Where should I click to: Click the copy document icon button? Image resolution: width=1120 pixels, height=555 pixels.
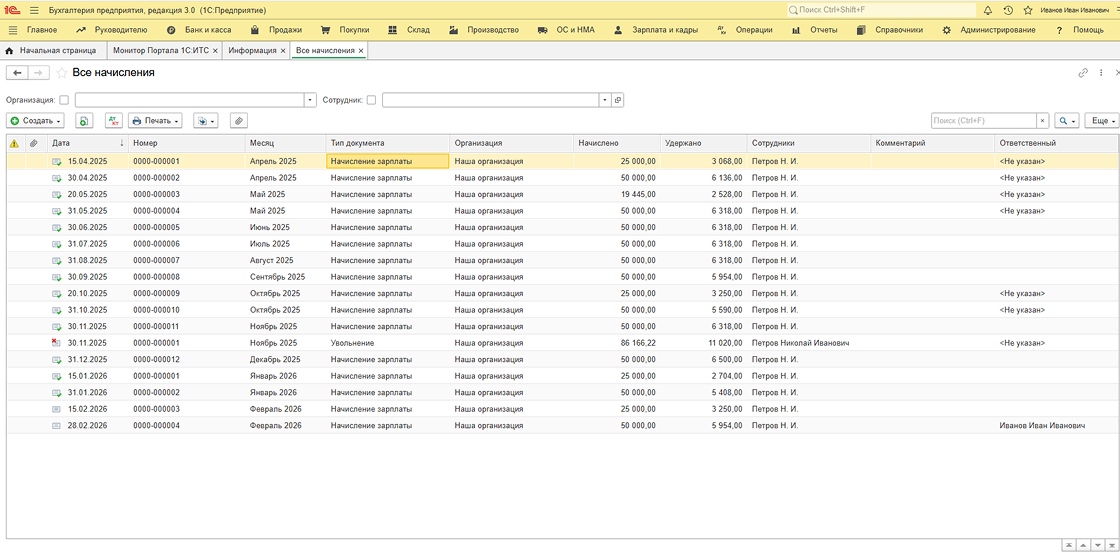[x=85, y=120]
